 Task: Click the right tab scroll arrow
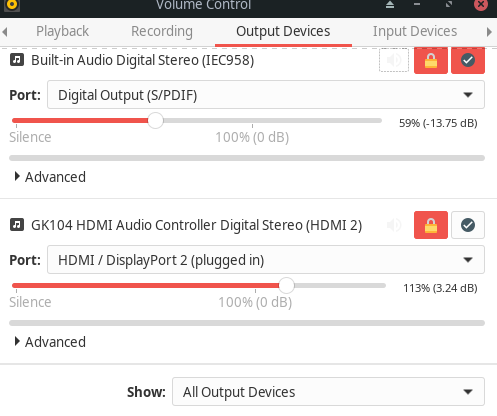click(x=489, y=32)
